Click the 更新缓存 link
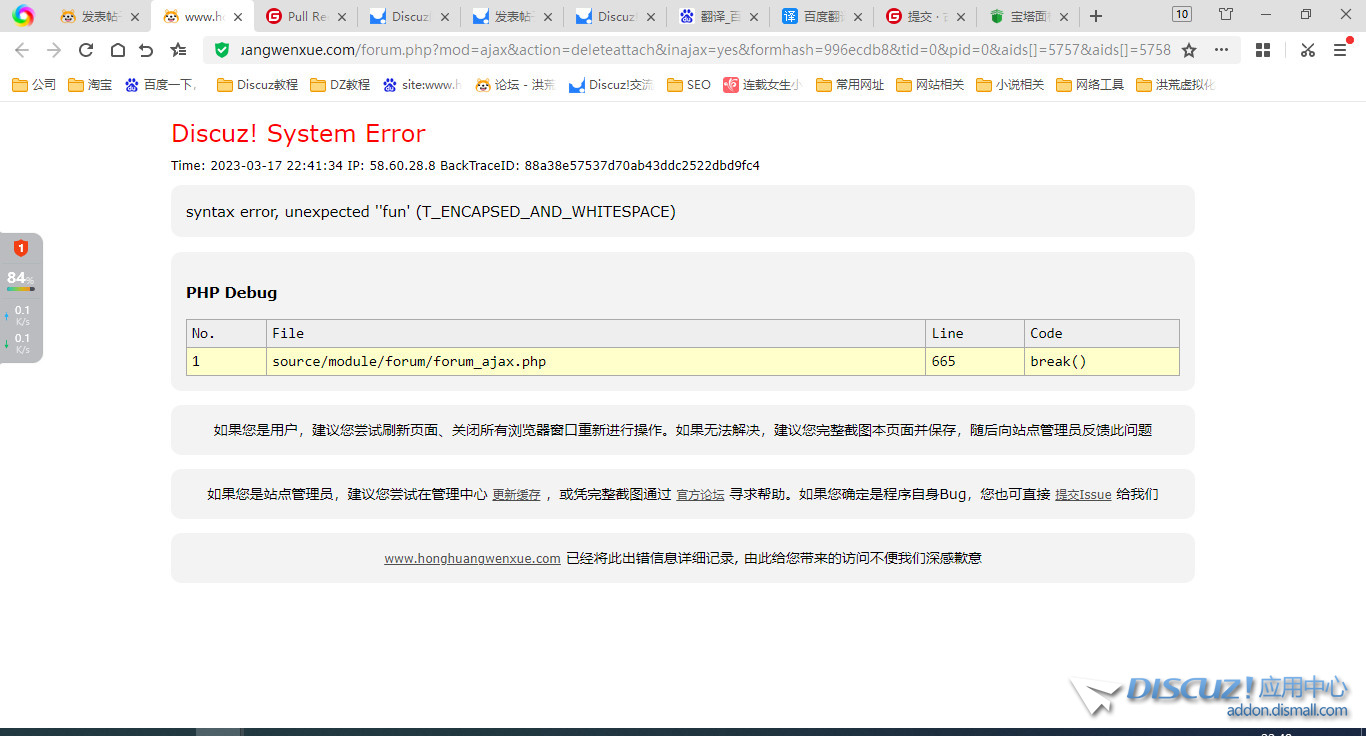This screenshot has height=736, width=1366. coord(517,494)
